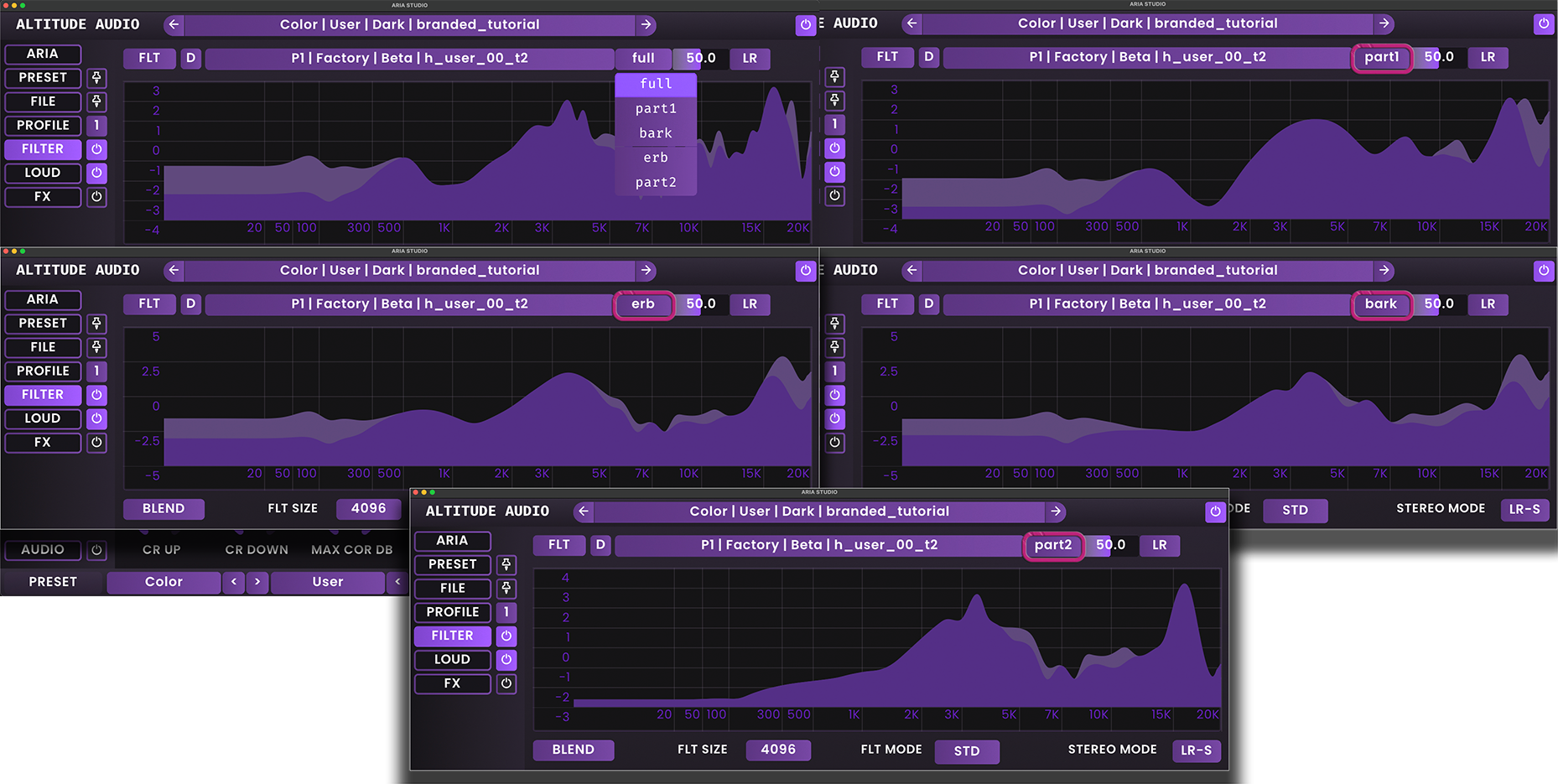Click 'User' preset field in bottom strip
The height and width of the screenshot is (784, 1558).
[x=328, y=582]
